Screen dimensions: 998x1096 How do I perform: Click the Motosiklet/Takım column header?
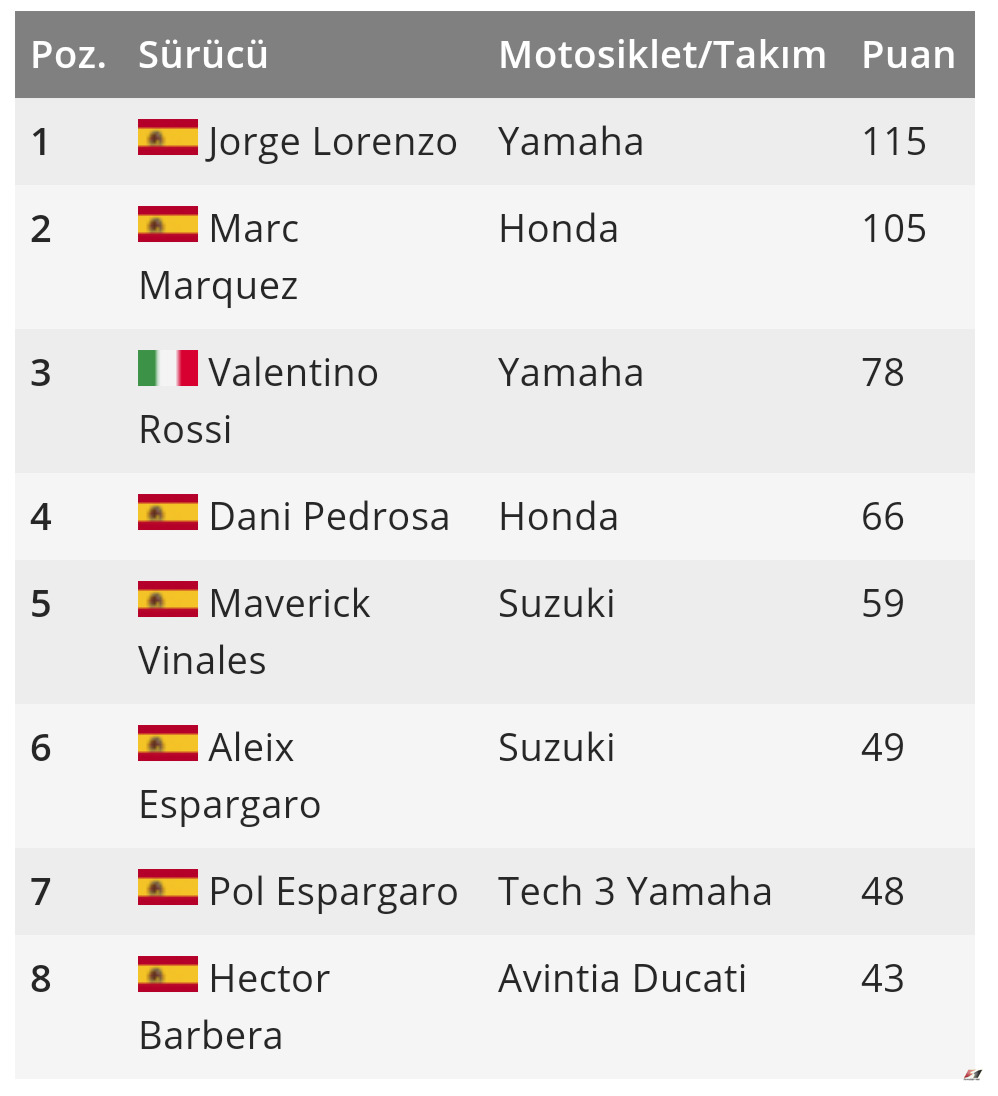pyautogui.click(x=662, y=55)
